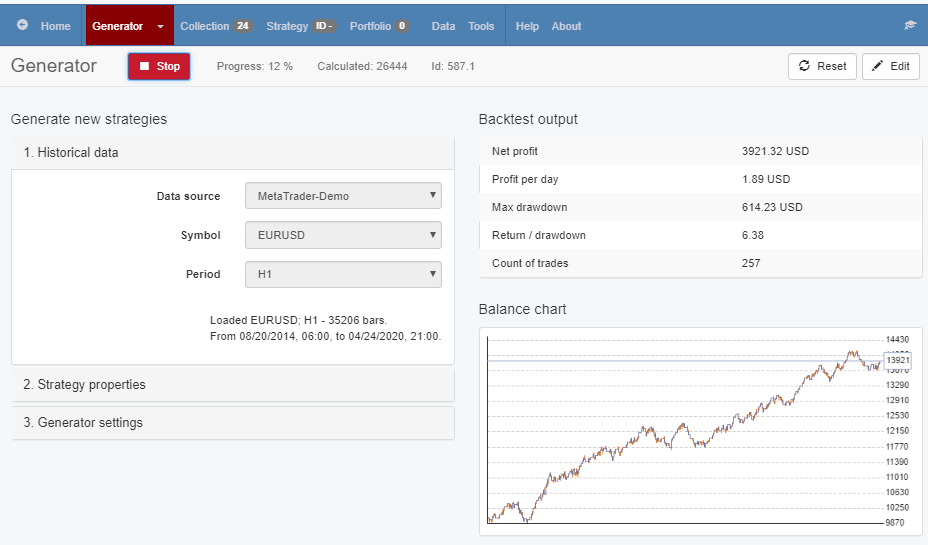This screenshot has height=545, width=928.
Task: Click the Portfolio count badge 0
Action: pyautogui.click(x=402, y=26)
